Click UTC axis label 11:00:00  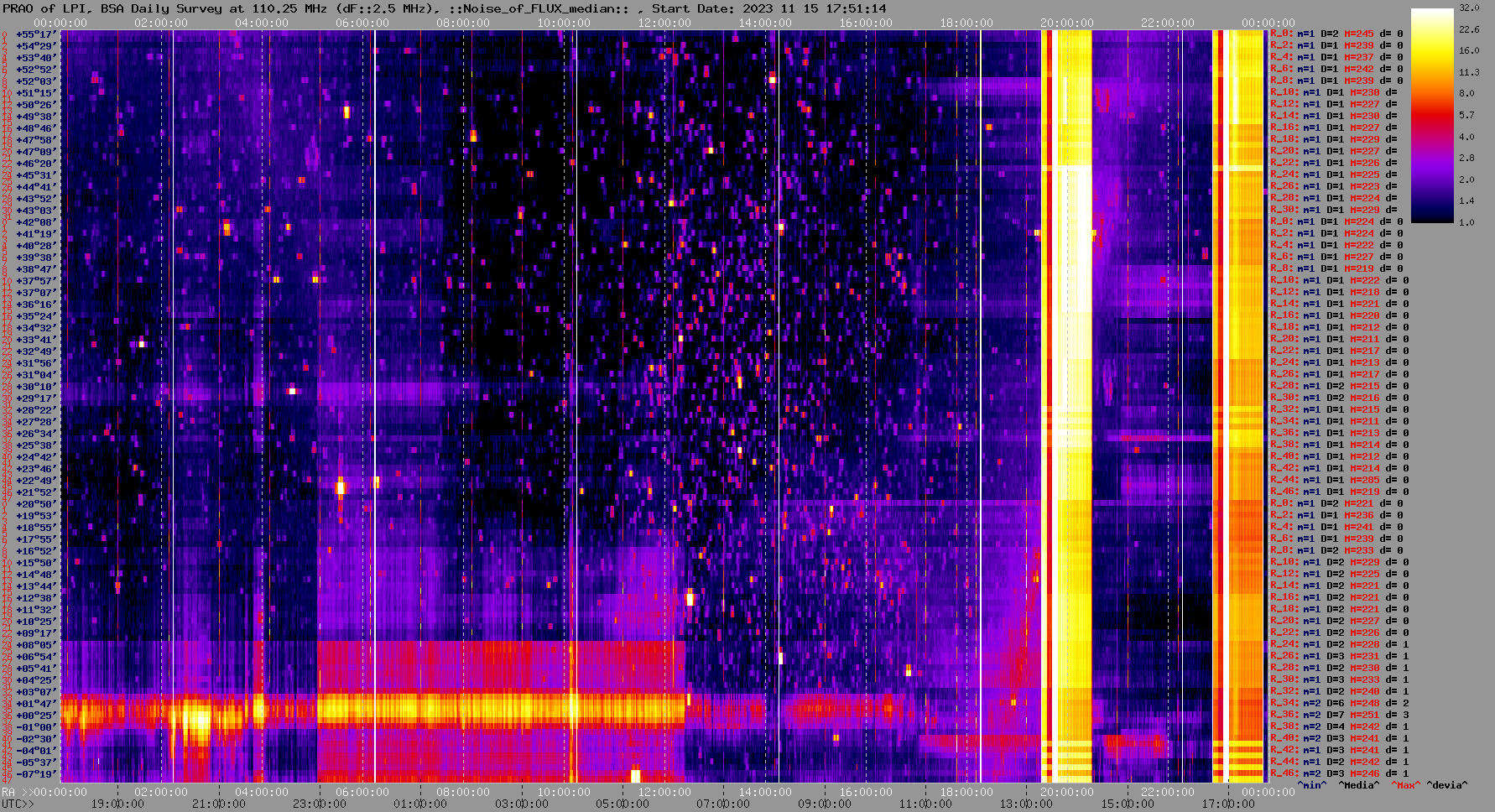(x=925, y=804)
